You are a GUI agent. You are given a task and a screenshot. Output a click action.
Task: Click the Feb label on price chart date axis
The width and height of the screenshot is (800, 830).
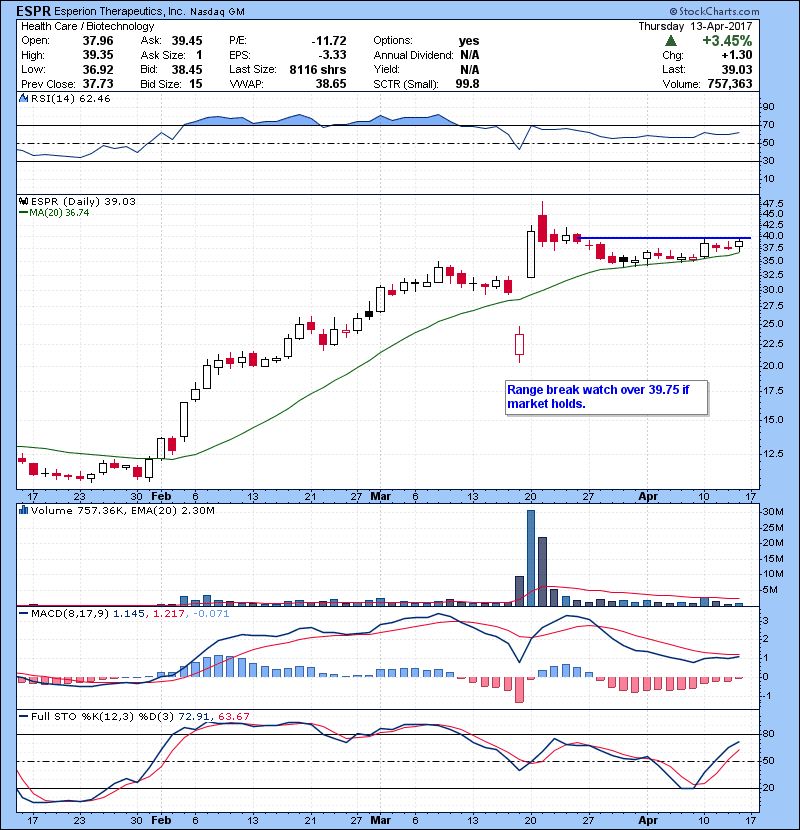pyautogui.click(x=161, y=497)
